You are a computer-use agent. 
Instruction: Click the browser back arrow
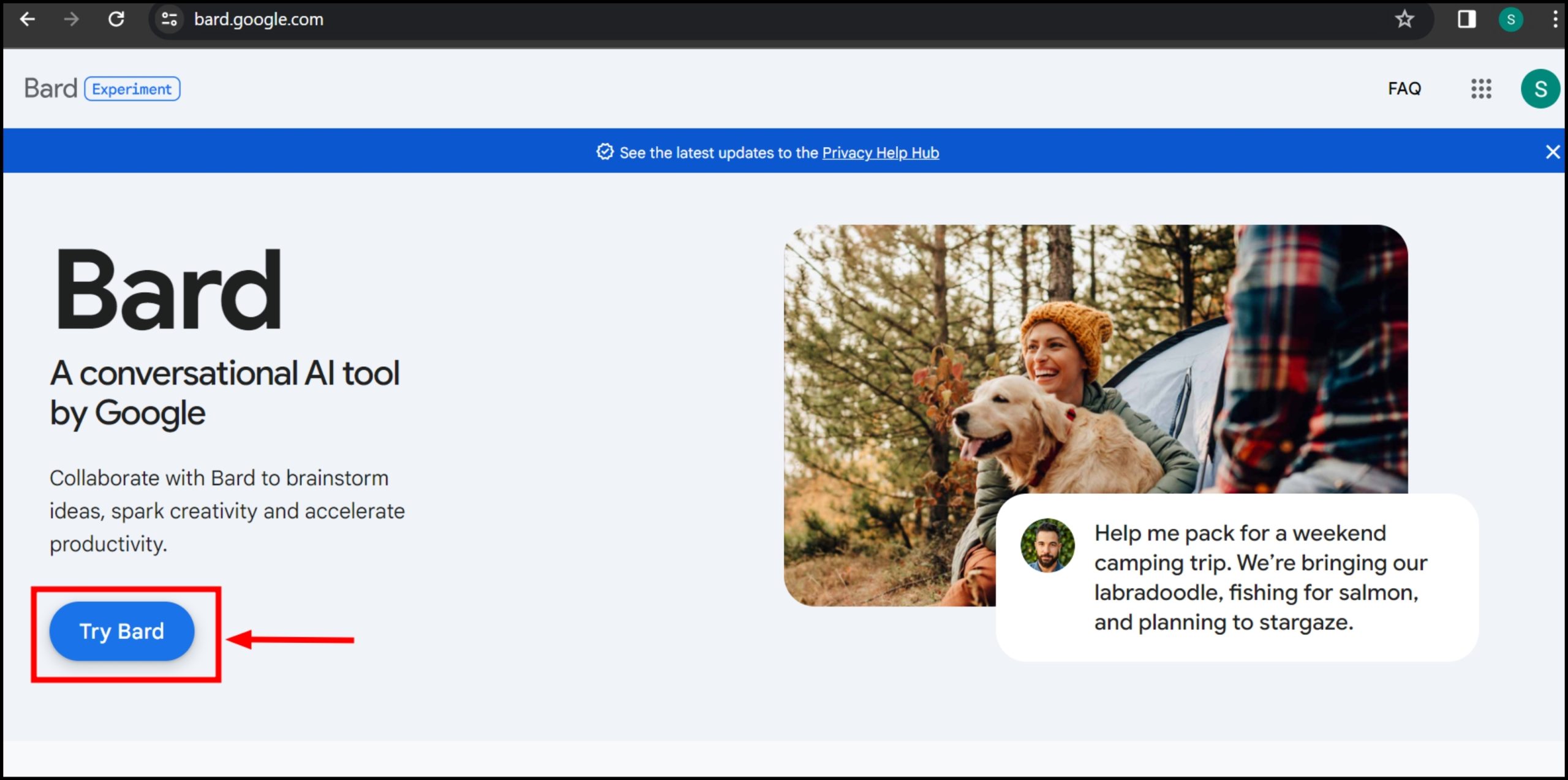pos(28,20)
